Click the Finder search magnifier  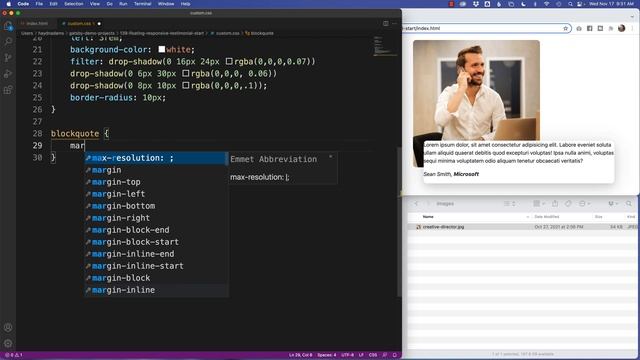629,203
